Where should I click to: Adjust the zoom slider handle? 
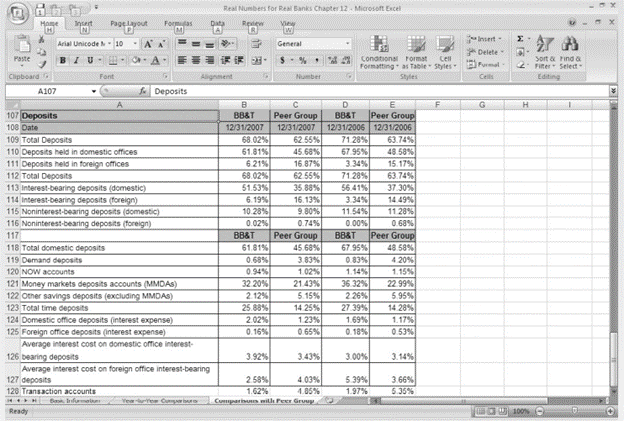coord(575,410)
